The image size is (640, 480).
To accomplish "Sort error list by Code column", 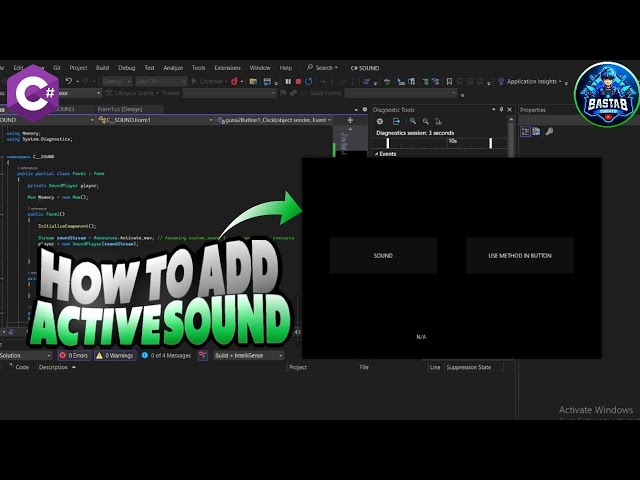I will coord(22,367).
